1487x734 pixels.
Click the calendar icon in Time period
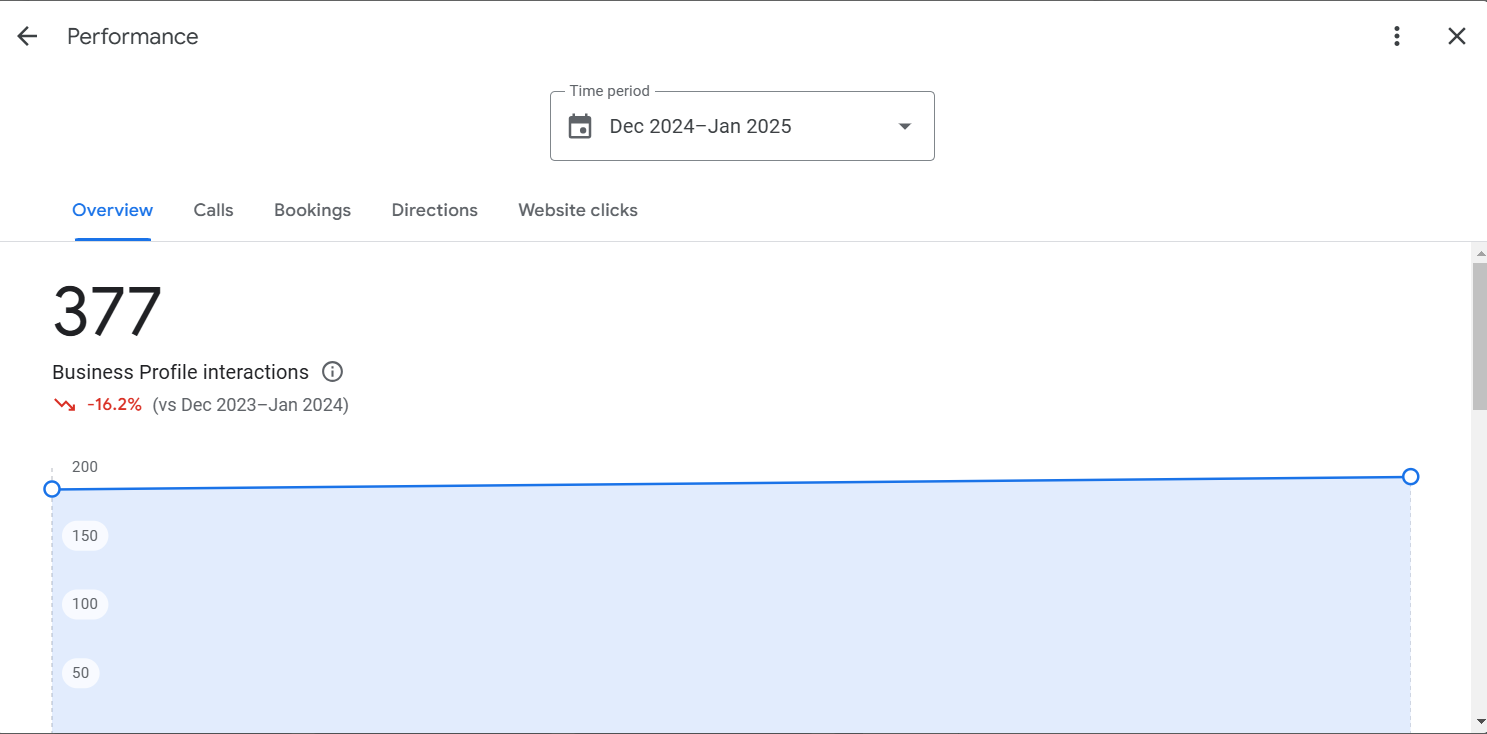point(580,126)
